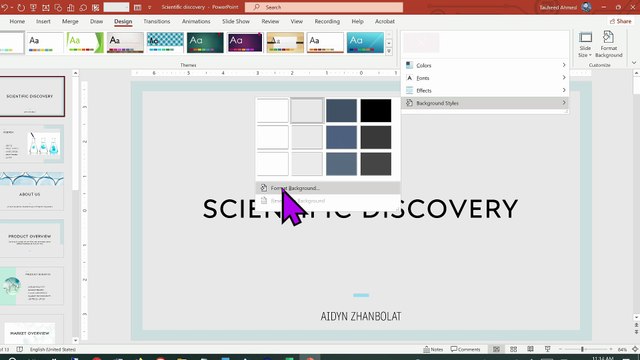Select the black background style swatch
Screen dimensions: 640x360
tap(376, 111)
